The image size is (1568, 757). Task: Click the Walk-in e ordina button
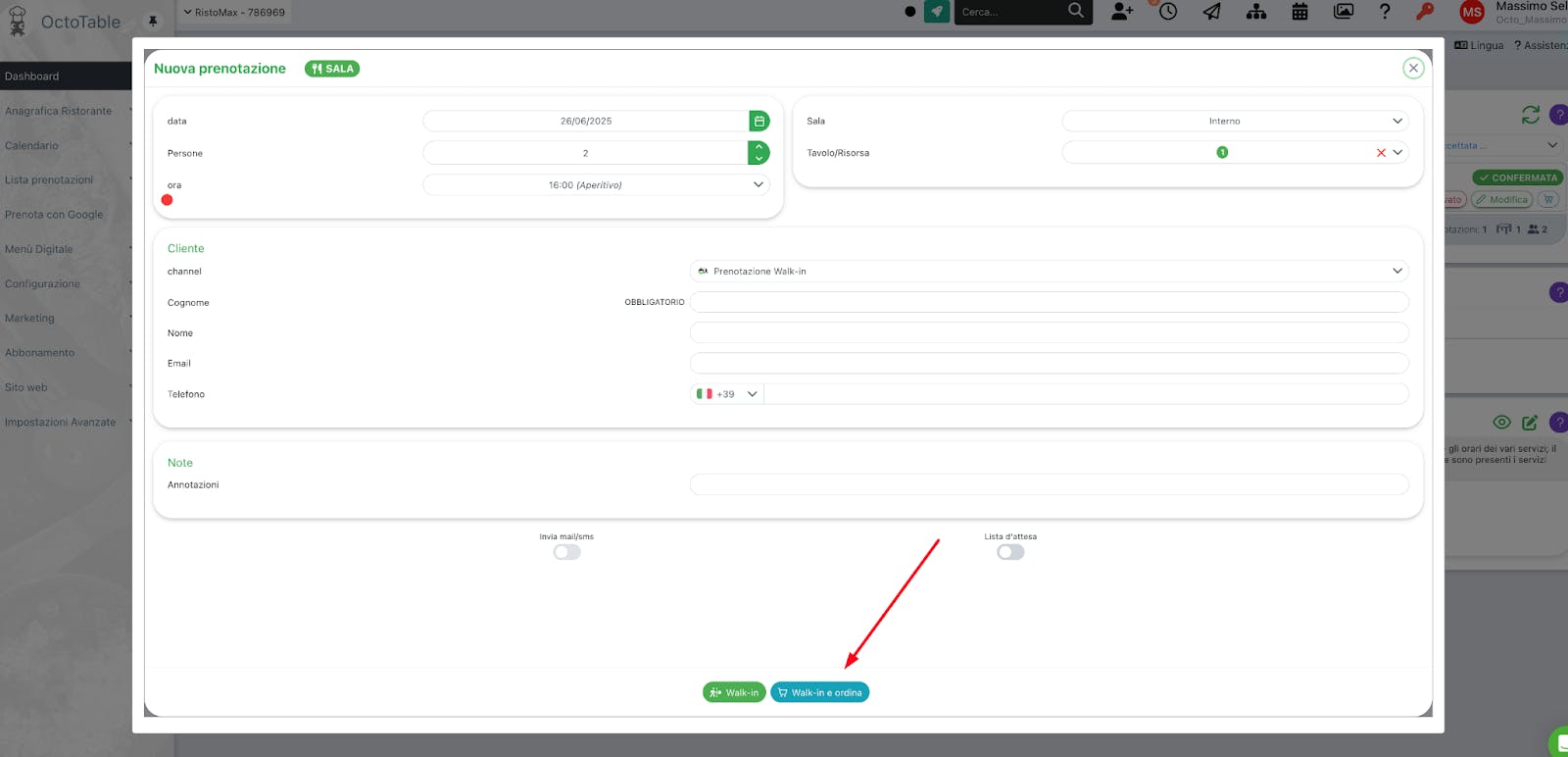(x=819, y=692)
